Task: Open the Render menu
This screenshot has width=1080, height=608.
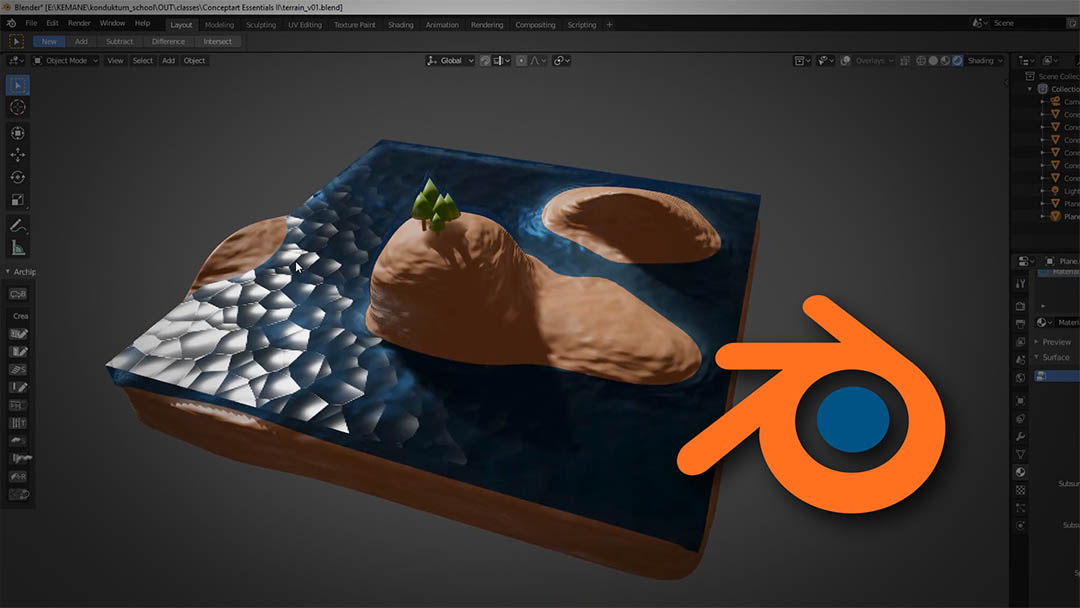Action: [x=78, y=23]
